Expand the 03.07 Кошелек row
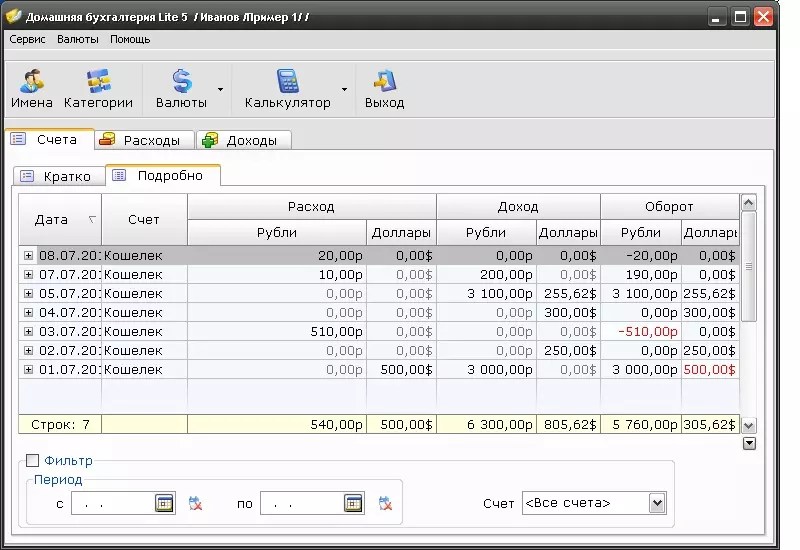The image size is (800, 550). click(x=29, y=332)
